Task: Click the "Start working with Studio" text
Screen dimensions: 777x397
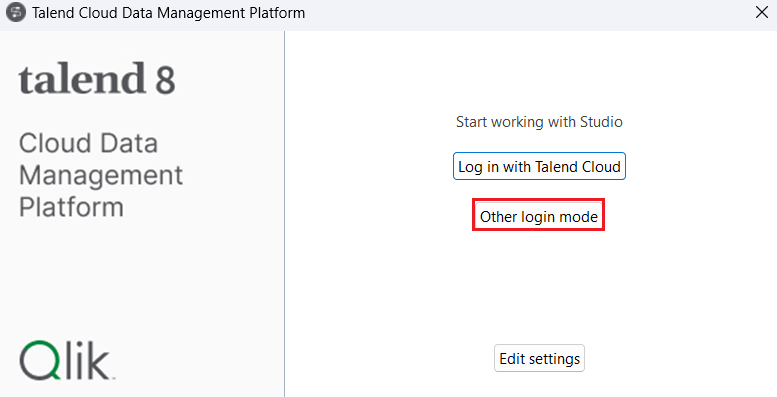Action: [x=539, y=122]
